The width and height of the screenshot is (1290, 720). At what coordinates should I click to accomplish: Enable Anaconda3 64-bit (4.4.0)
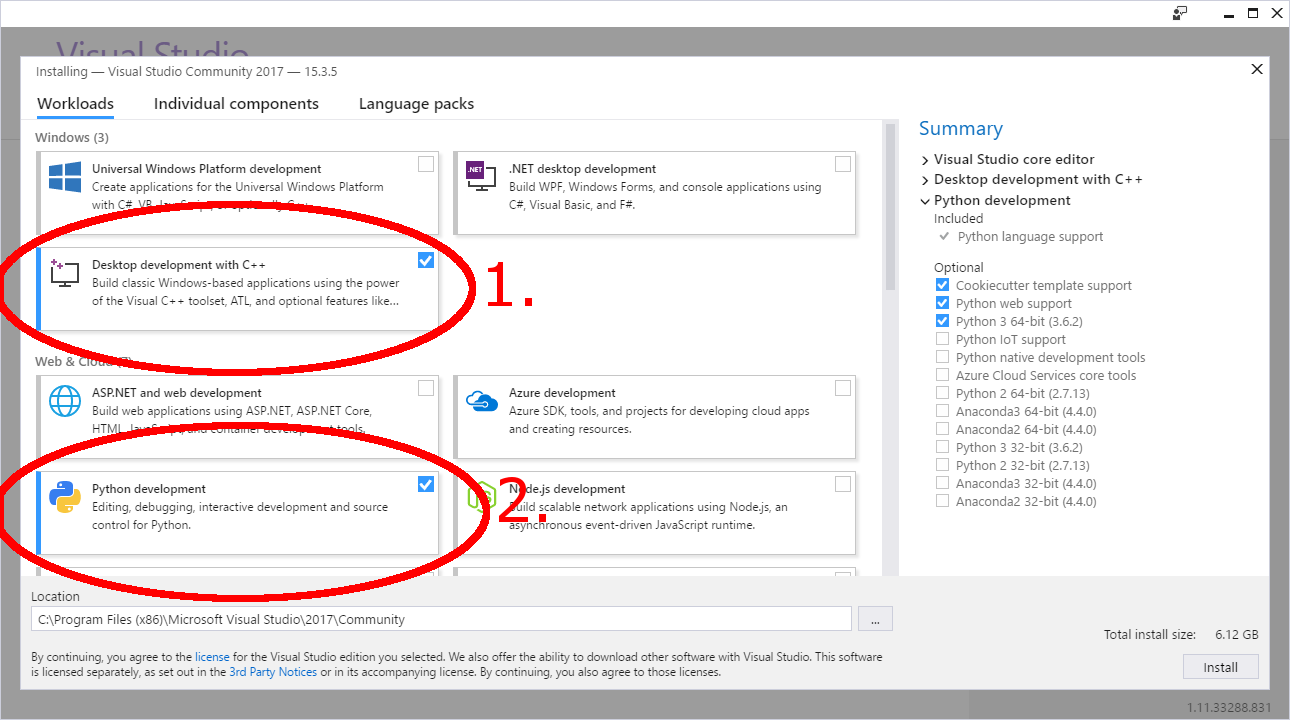click(x=942, y=411)
